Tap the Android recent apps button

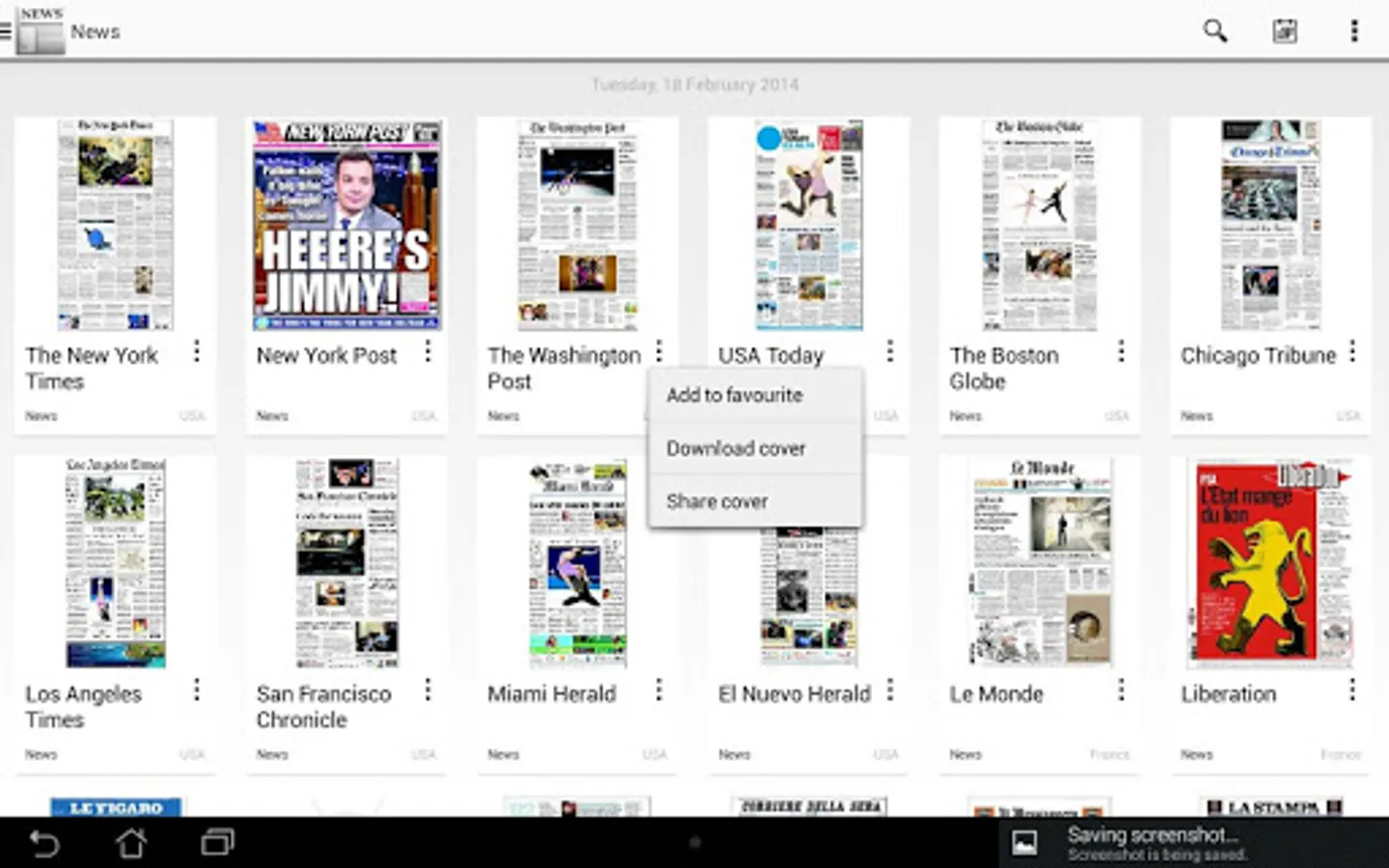coord(218,843)
